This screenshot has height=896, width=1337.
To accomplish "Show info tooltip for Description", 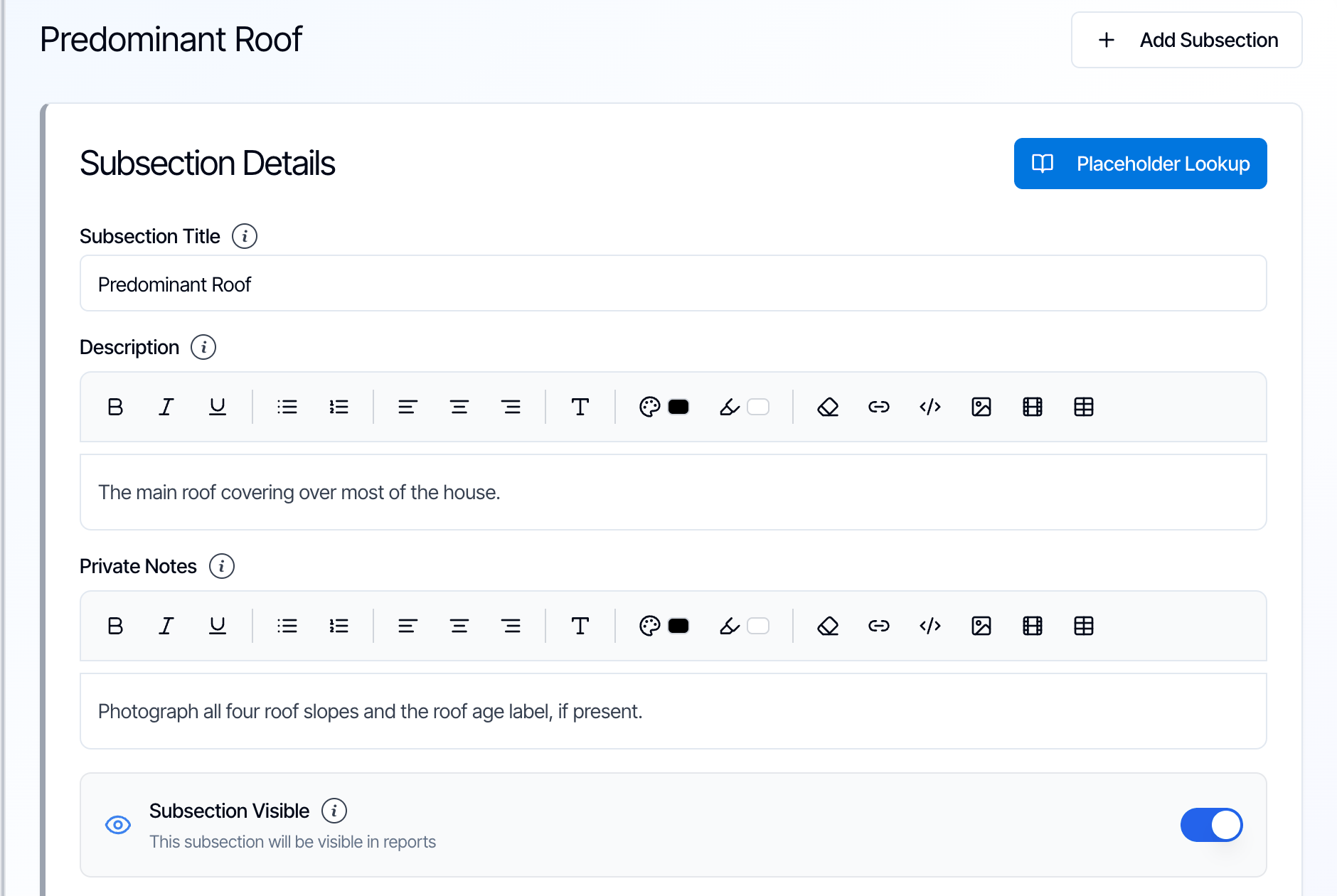I will tap(203, 347).
